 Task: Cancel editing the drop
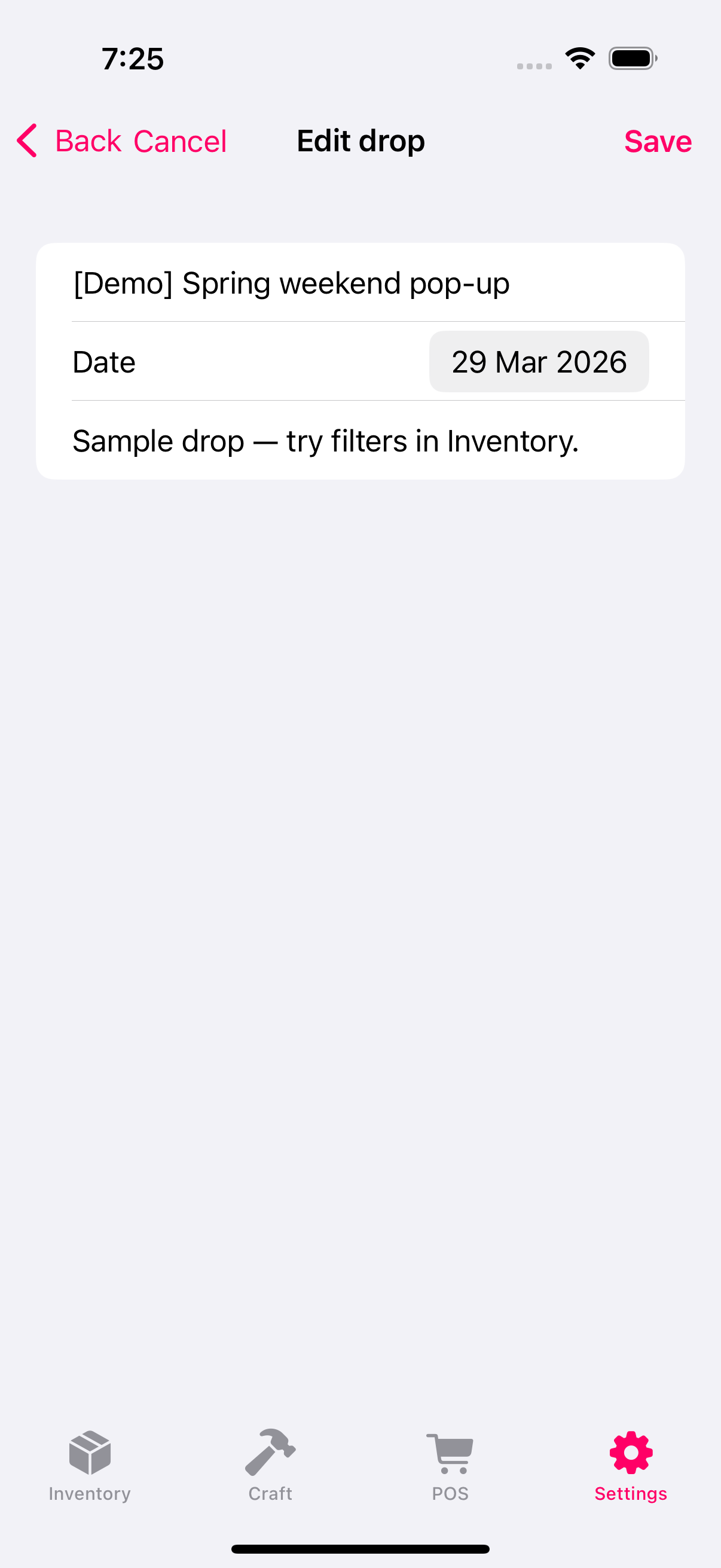[x=179, y=141]
